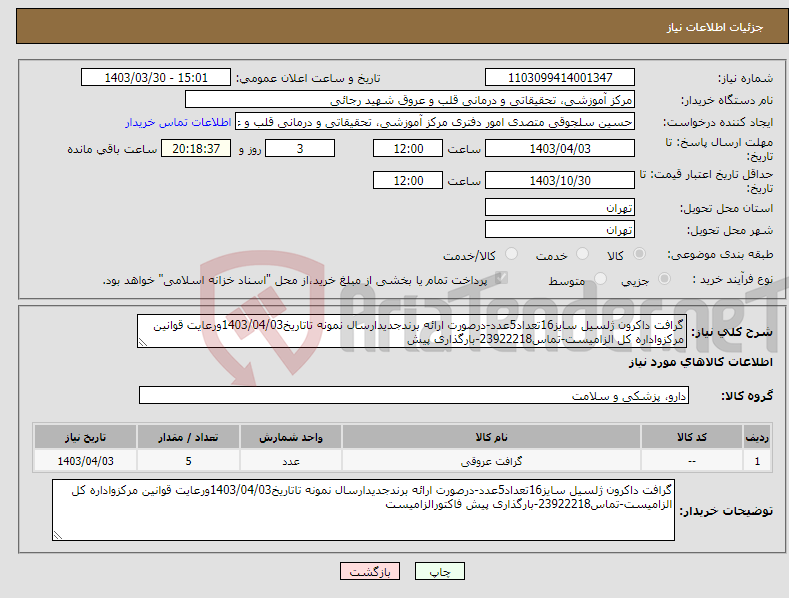Click the گرافت عروقی item name cell
Screen dimensions: 789x598
click(x=491, y=461)
